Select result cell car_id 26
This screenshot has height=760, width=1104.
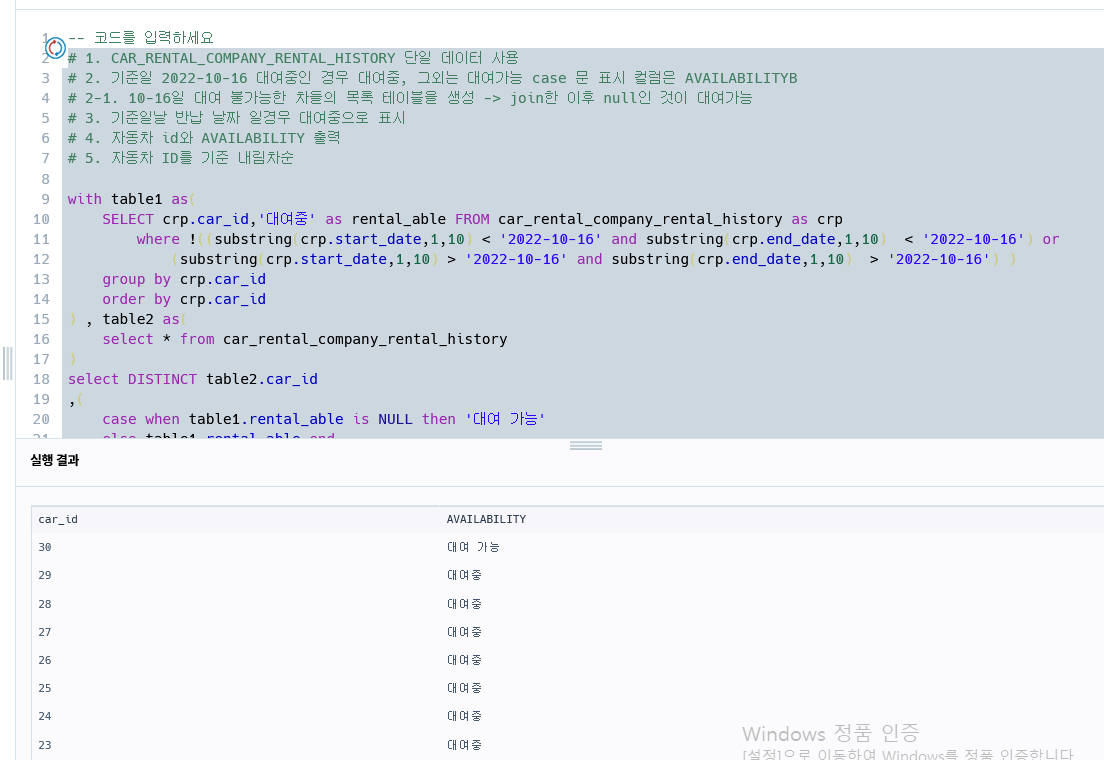tap(45, 660)
